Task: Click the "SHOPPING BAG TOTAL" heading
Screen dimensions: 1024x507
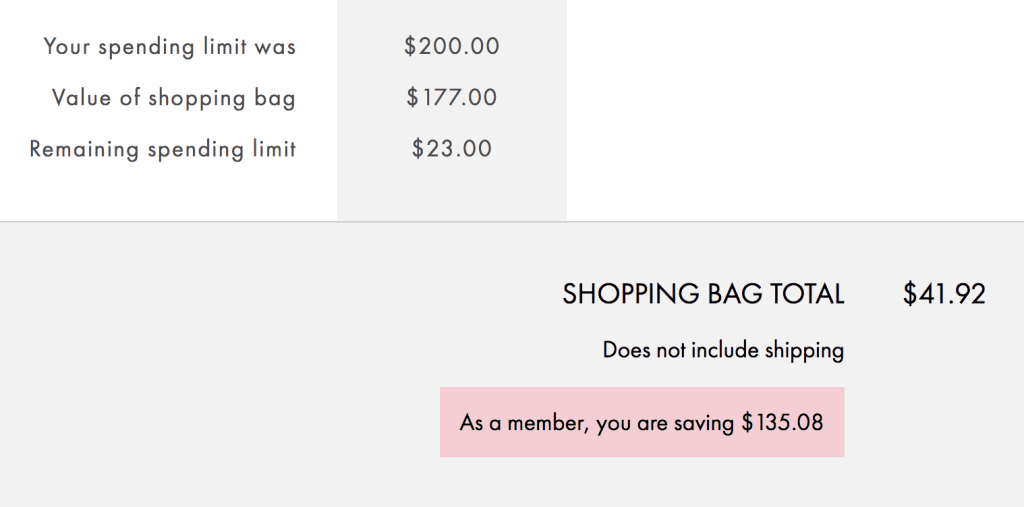Action: point(703,294)
